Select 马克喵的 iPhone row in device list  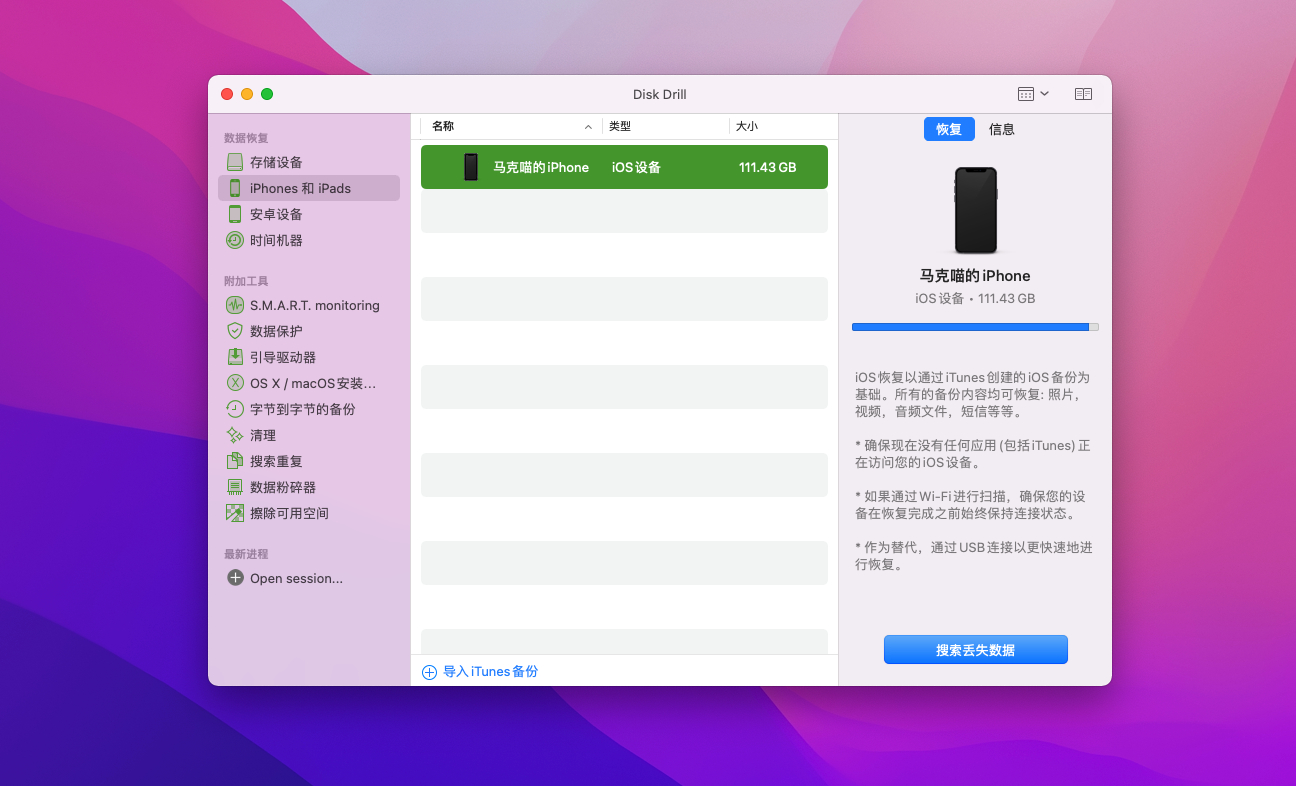click(x=624, y=167)
